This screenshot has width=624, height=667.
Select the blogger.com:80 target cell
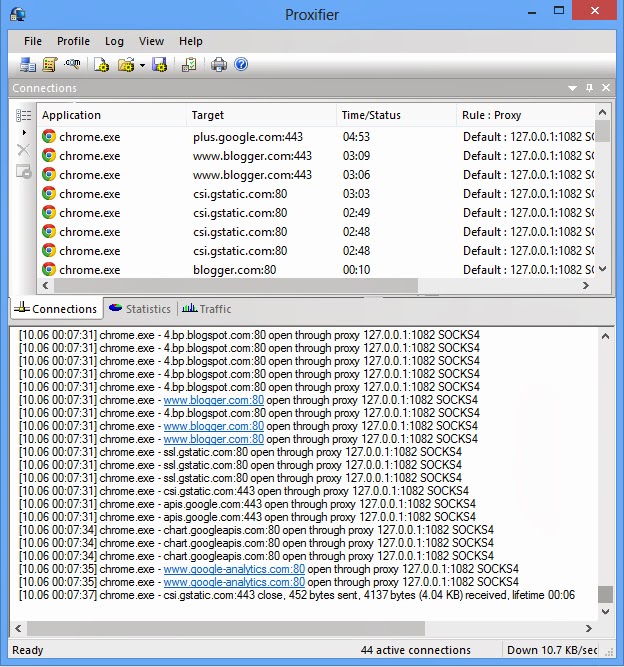pos(234,270)
